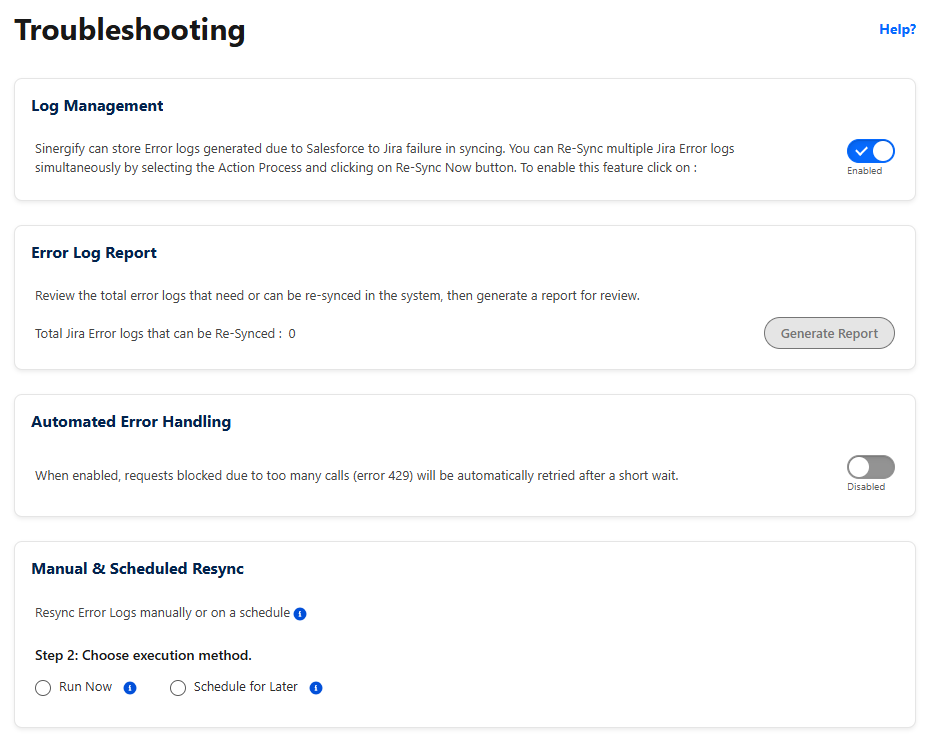
Task: Disable the Log Management toggle
Action: (x=870, y=151)
